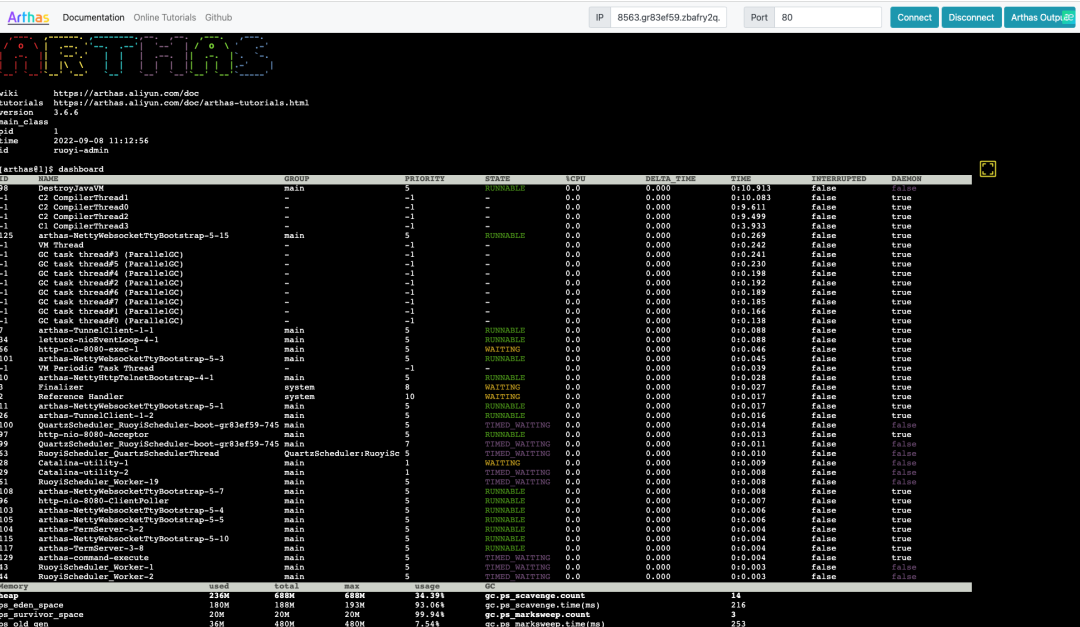Image resolution: width=1080 pixels, height=627 pixels.
Task: Click gc.ps_marksweep.count label
Action: (x=537, y=615)
